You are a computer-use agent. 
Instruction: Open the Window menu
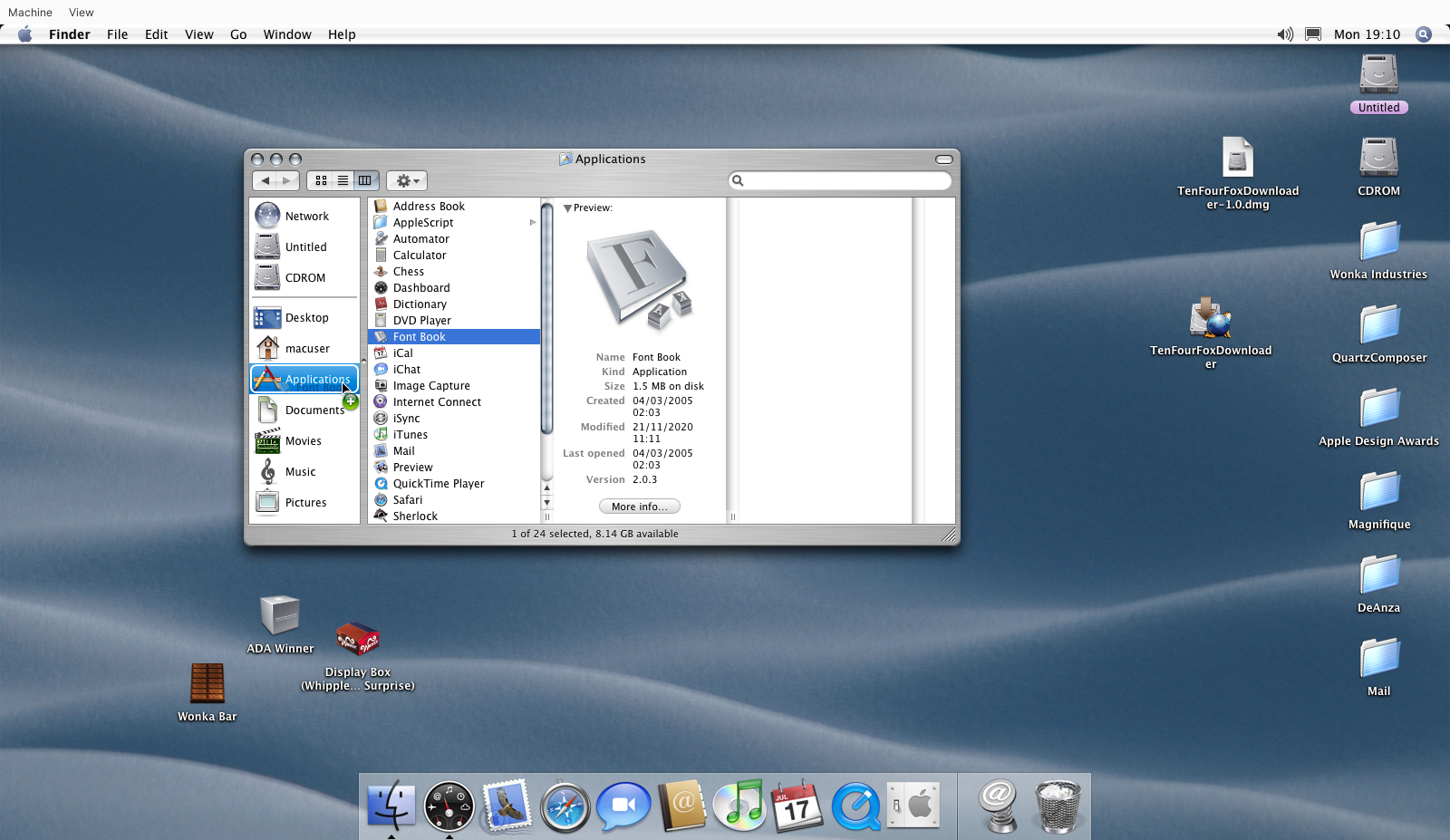click(x=287, y=34)
